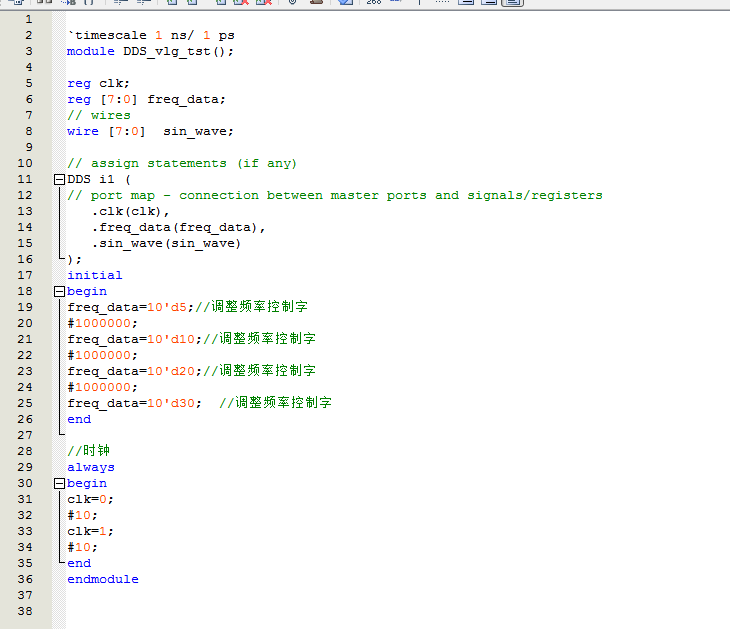Click the '// port map - connection' comment line

pos(335,196)
